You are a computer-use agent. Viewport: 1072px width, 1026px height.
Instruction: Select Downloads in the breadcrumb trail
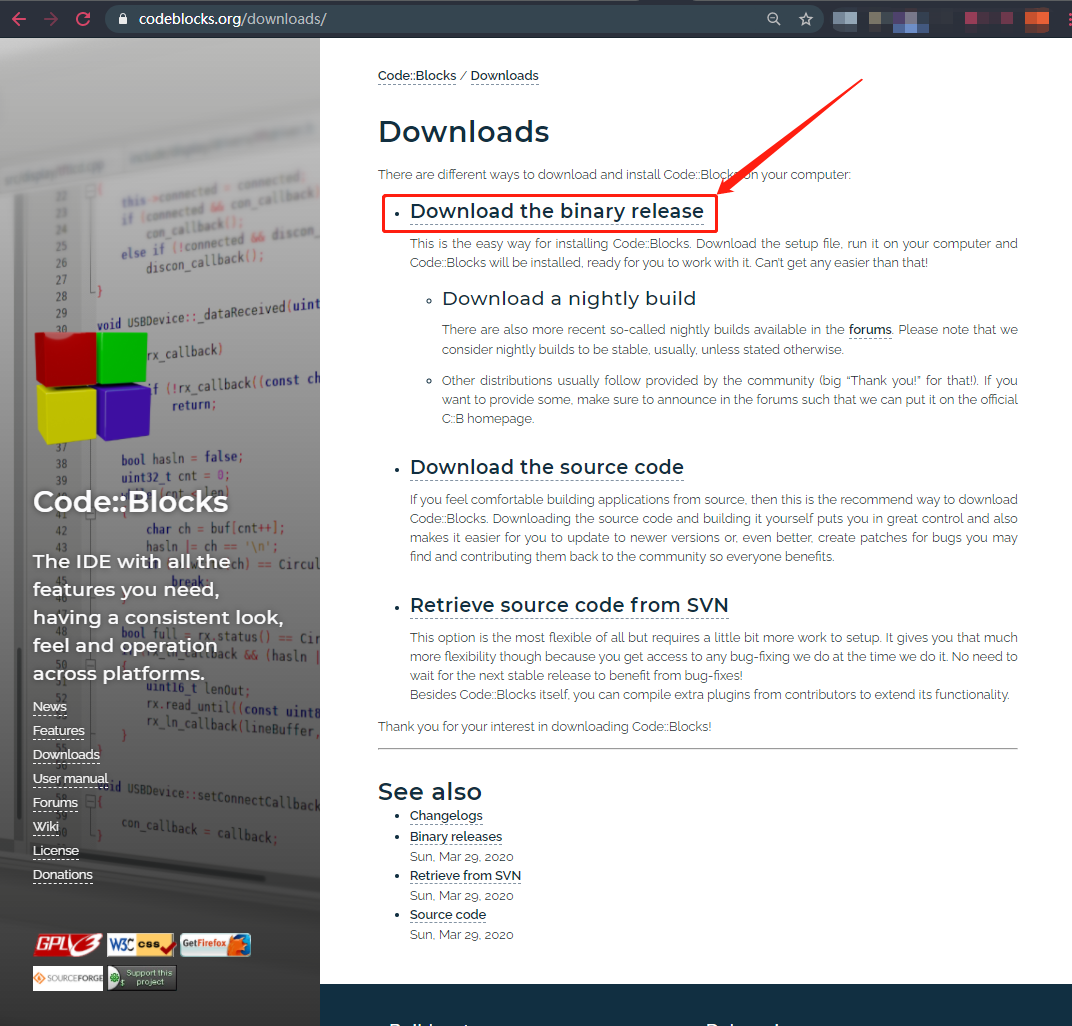click(504, 75)
